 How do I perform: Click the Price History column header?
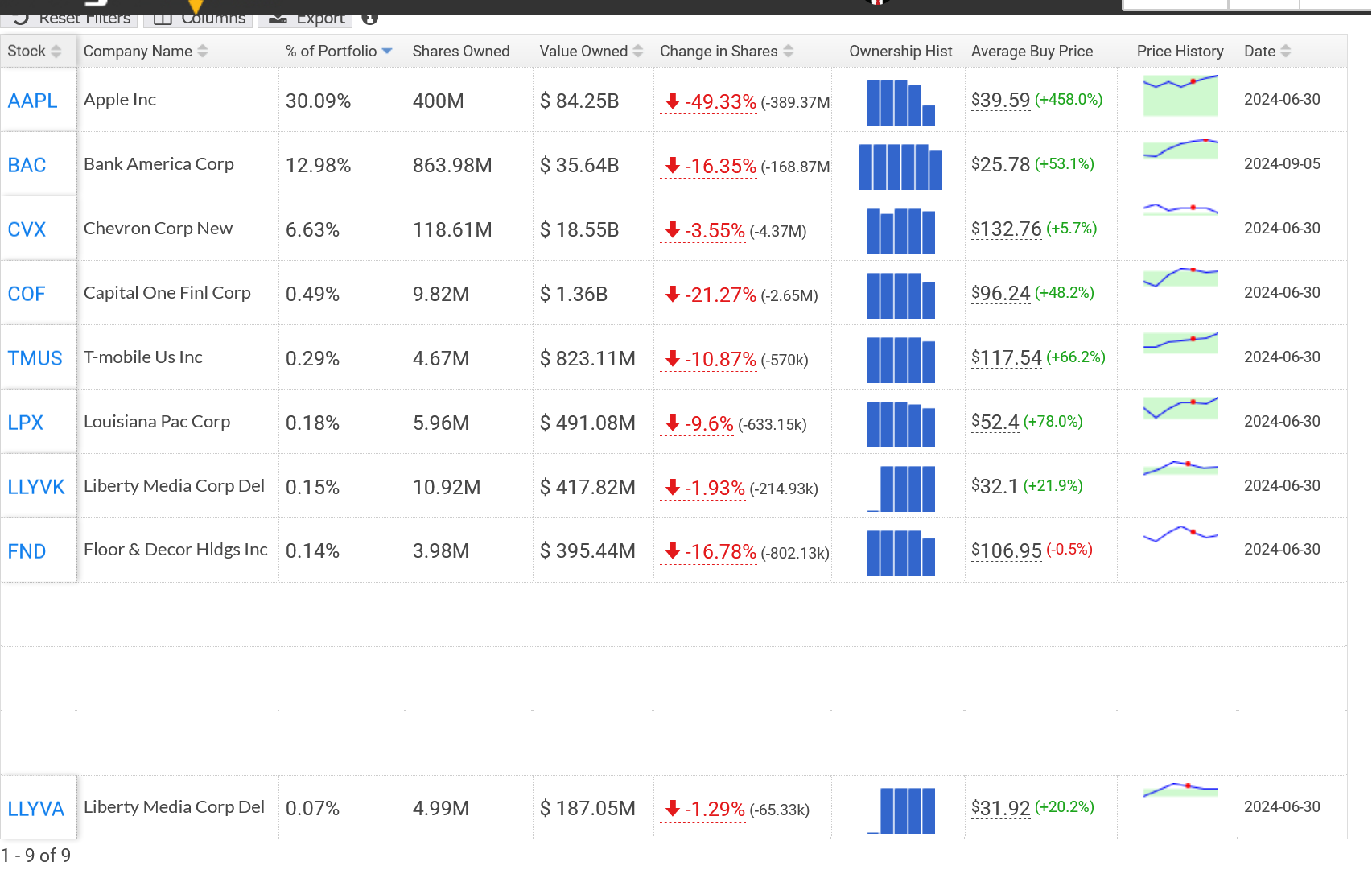click(x=1180, y=51)
